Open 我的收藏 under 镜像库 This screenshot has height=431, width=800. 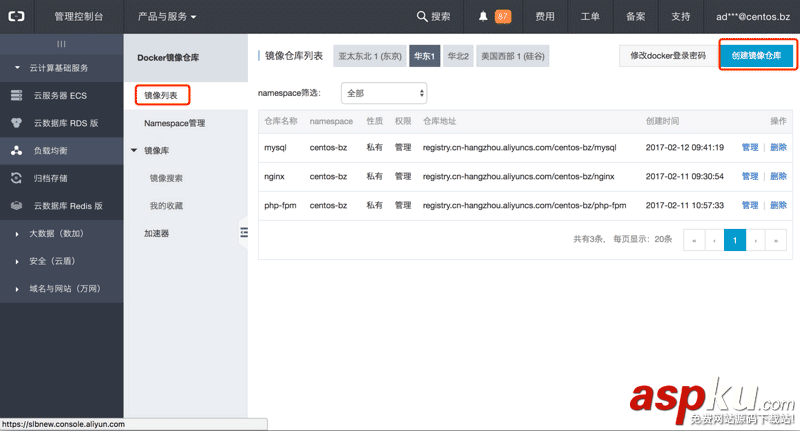pos(166,206)
